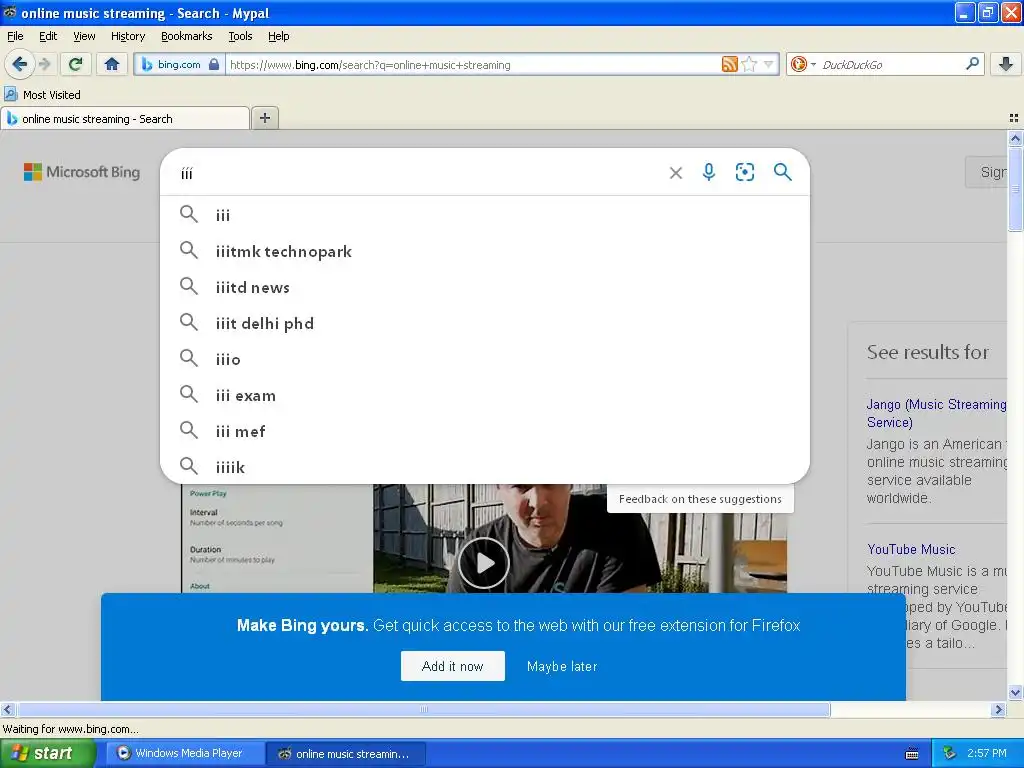
Task: Open the downloads arrow button
Action: 1006,64
